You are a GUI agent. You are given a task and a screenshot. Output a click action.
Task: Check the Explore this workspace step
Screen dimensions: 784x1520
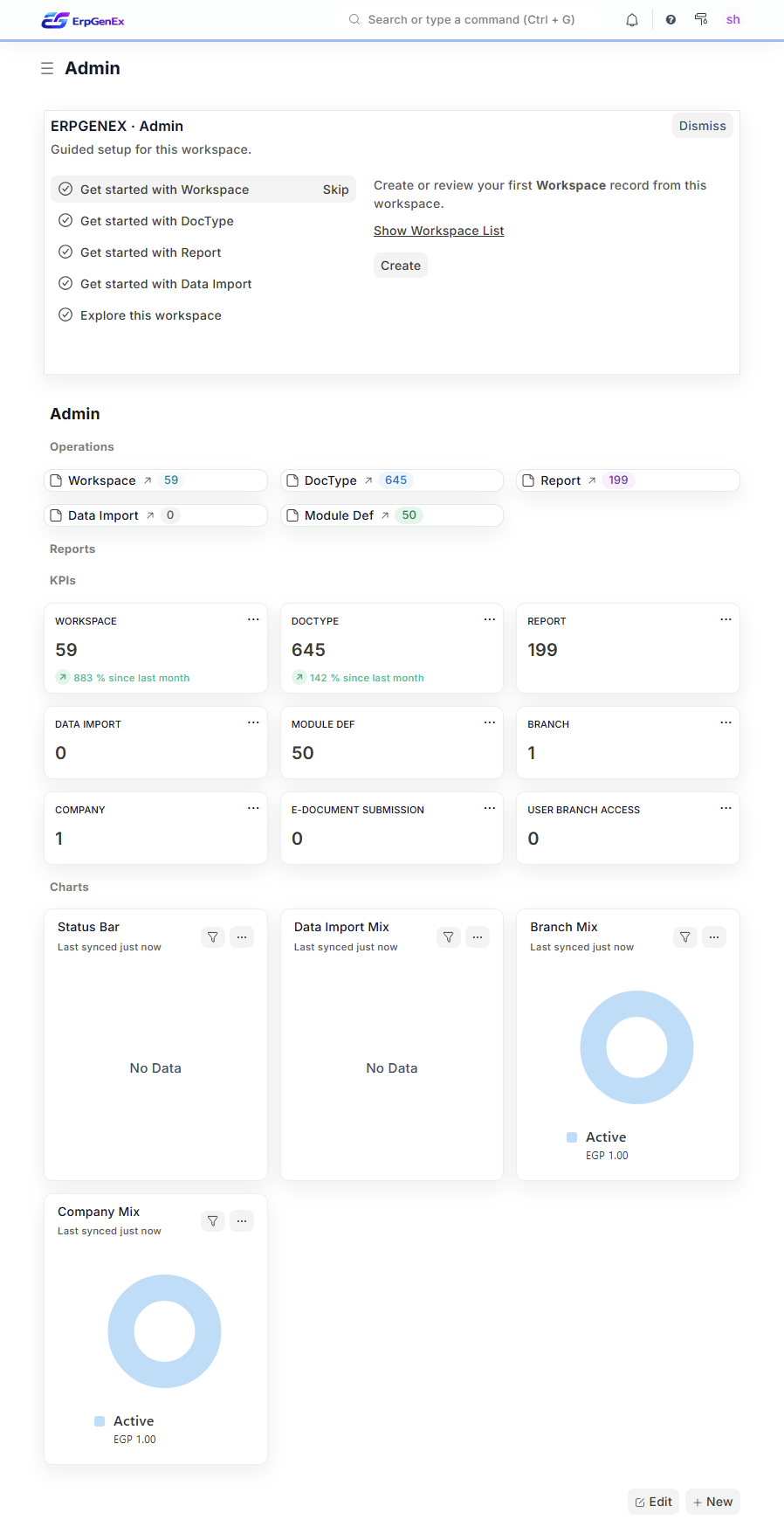65,315
